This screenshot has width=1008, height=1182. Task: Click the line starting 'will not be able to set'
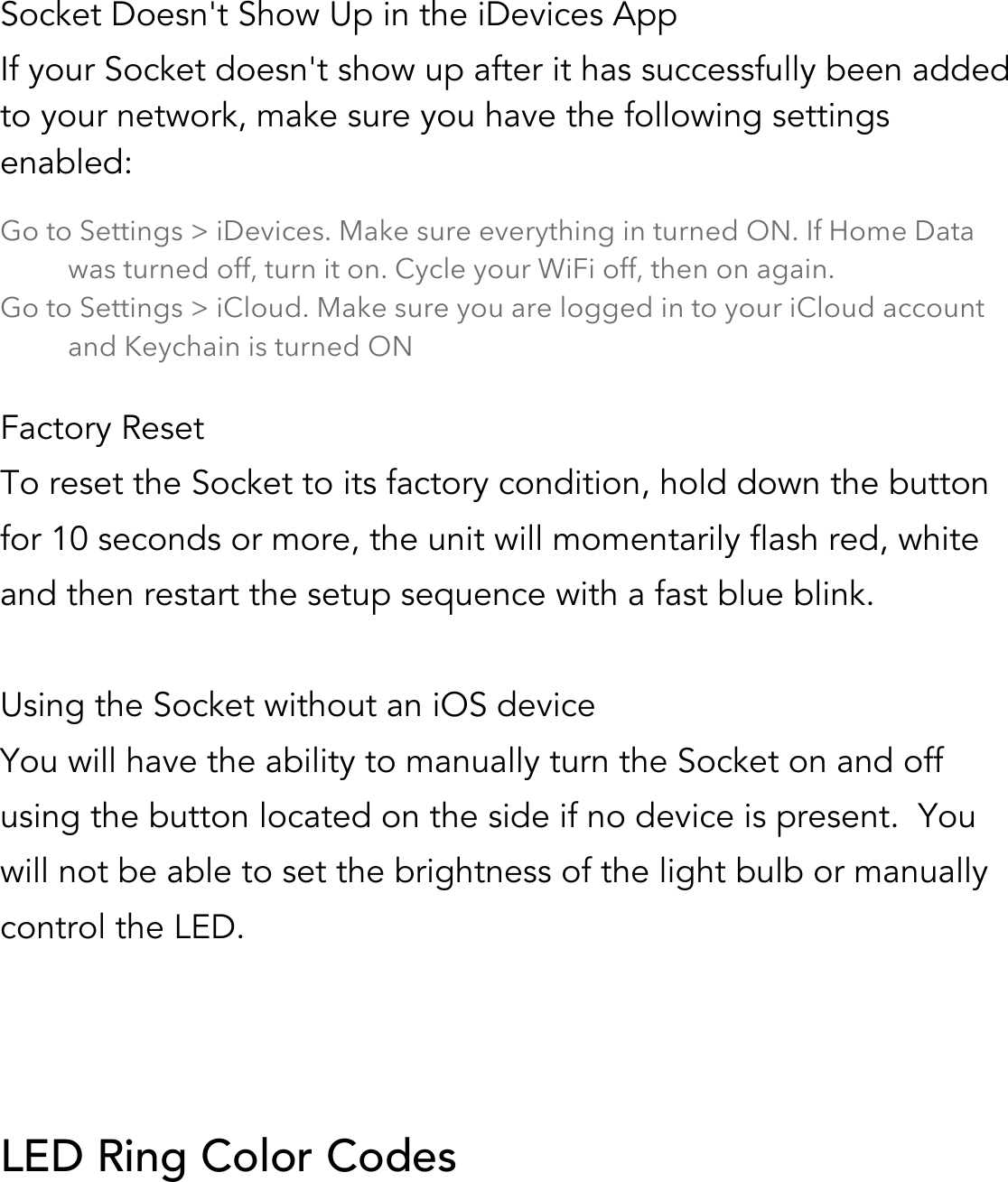pos(494,872)
